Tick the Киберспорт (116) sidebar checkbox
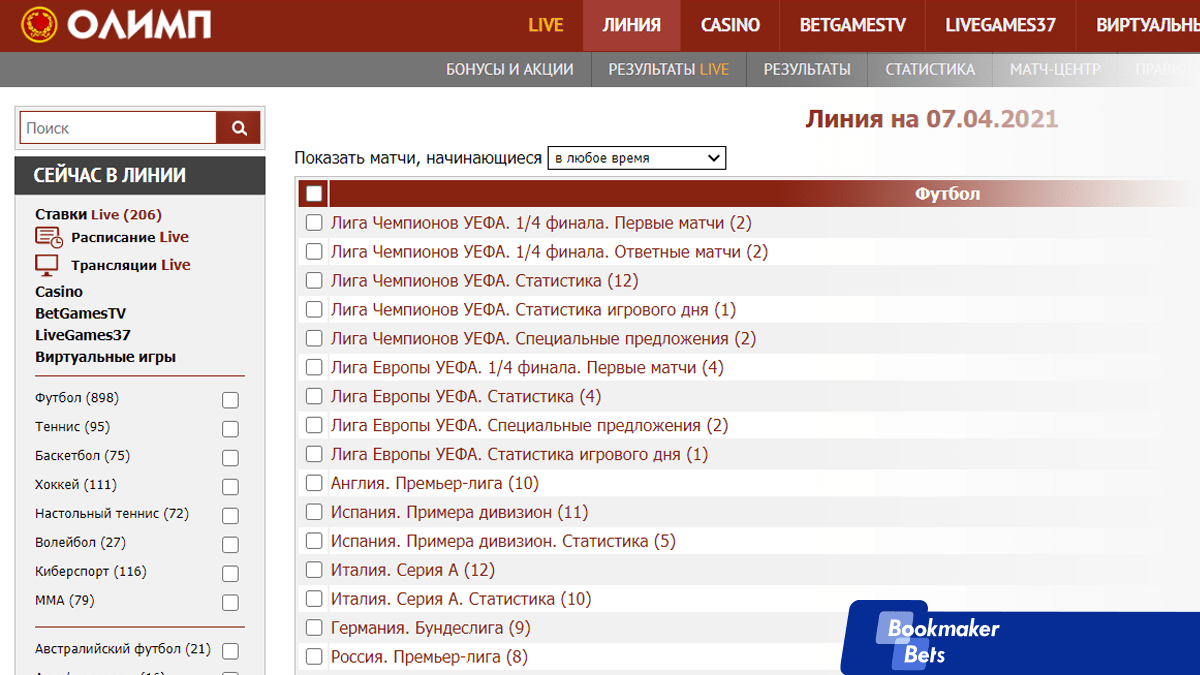This screenshot has height=675, width=1200. tap(230, 574)
